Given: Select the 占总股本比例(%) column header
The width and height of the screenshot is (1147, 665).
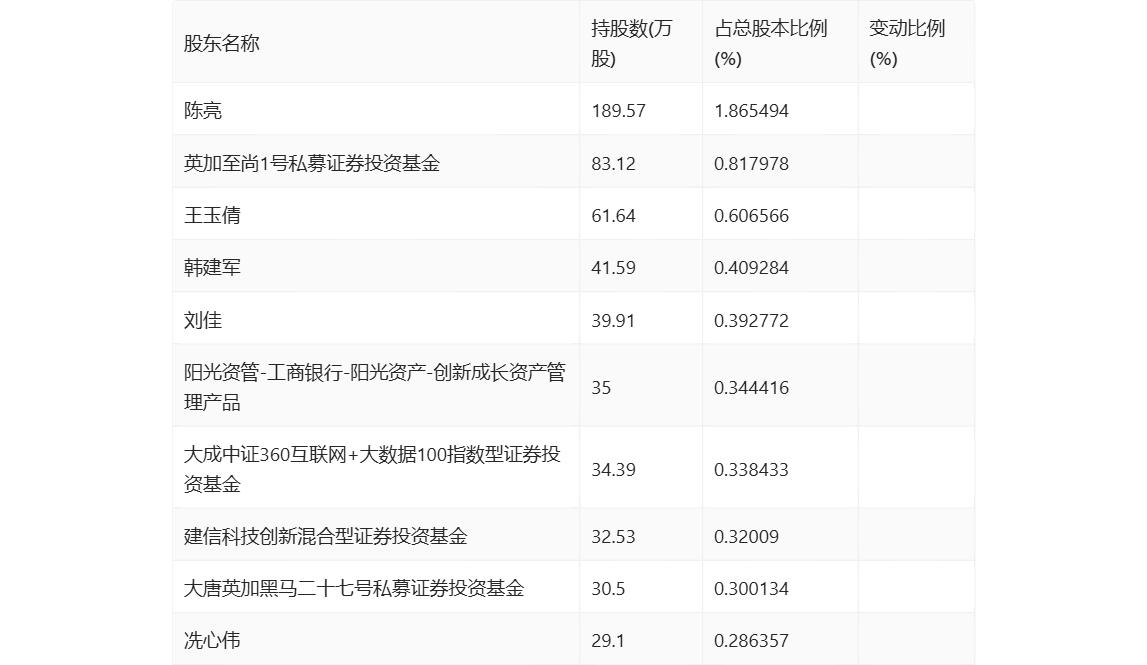Looking at the screenshot, I should [770, 43].
